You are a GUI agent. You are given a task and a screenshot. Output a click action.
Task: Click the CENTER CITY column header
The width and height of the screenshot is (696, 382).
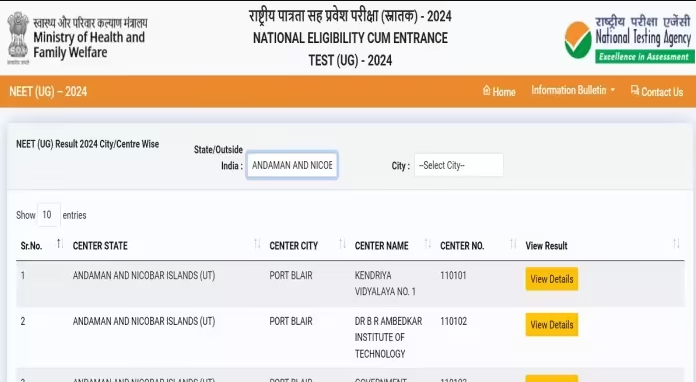click(x=293, y=246)
